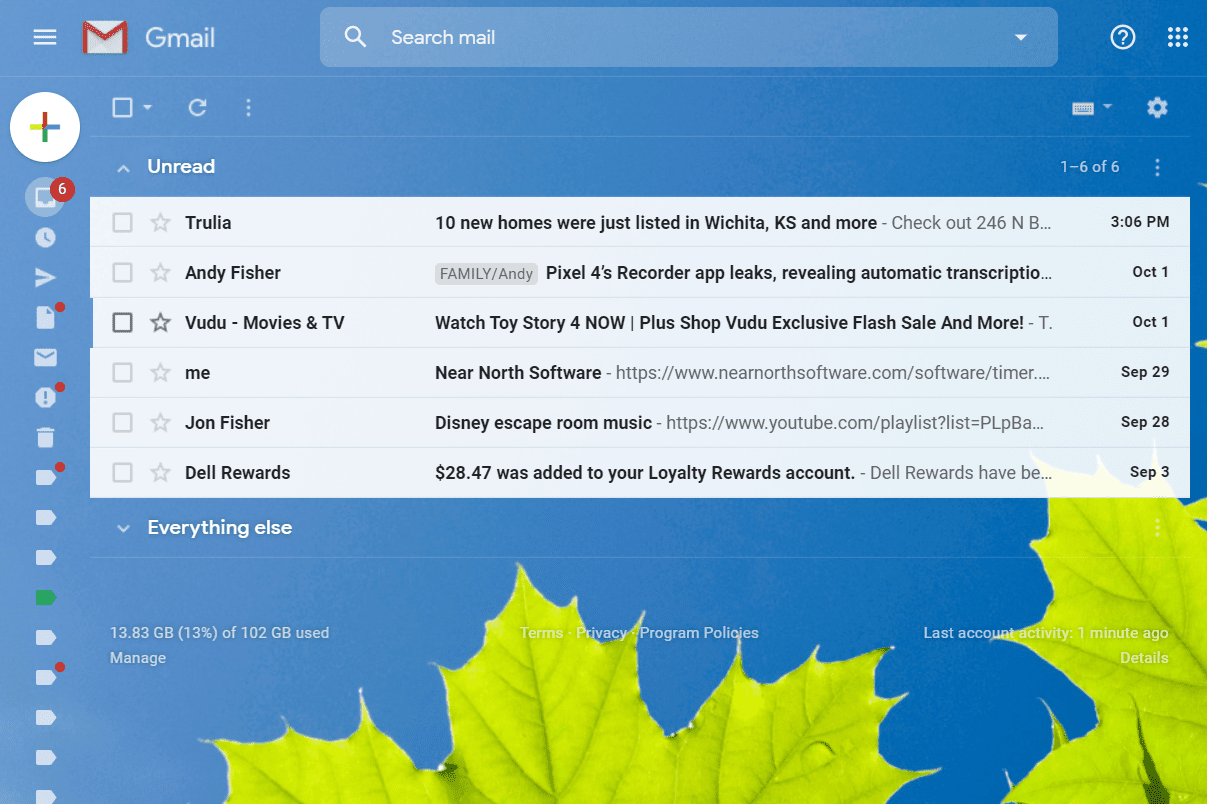The width and height of the screenshot is (1207, 804).
Task: Collapse the Unread section
Action: coord(123,168)
